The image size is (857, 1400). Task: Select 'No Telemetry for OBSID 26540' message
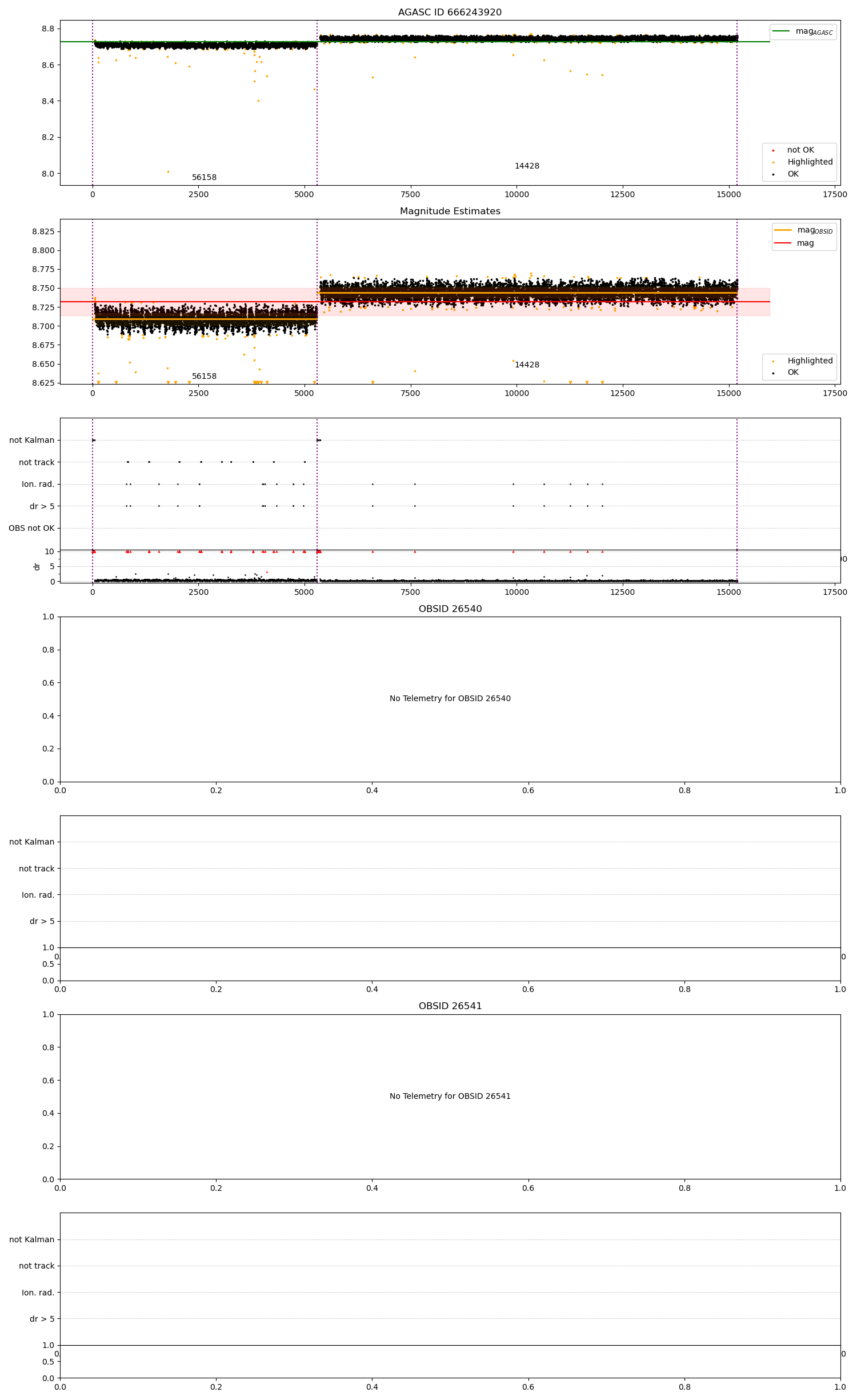click(x=450, y=698)
